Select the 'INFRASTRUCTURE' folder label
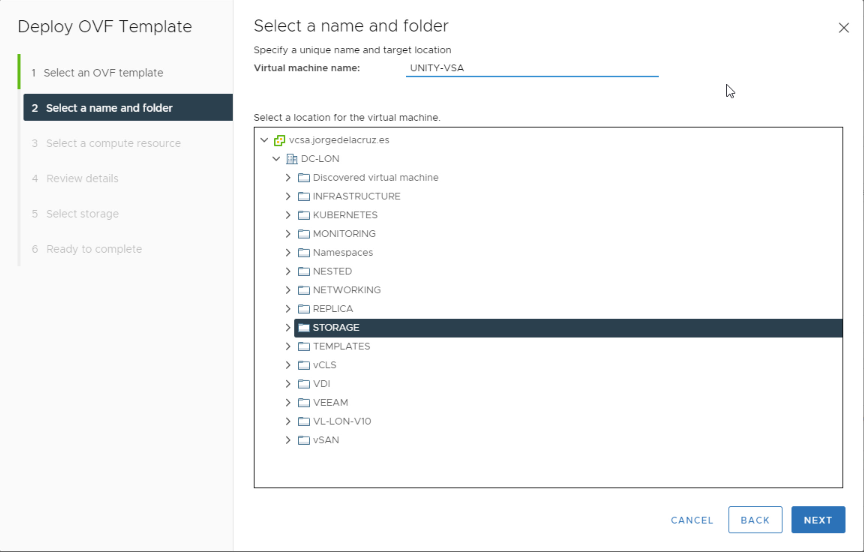864x552 pixels. [x=357, y=196]
